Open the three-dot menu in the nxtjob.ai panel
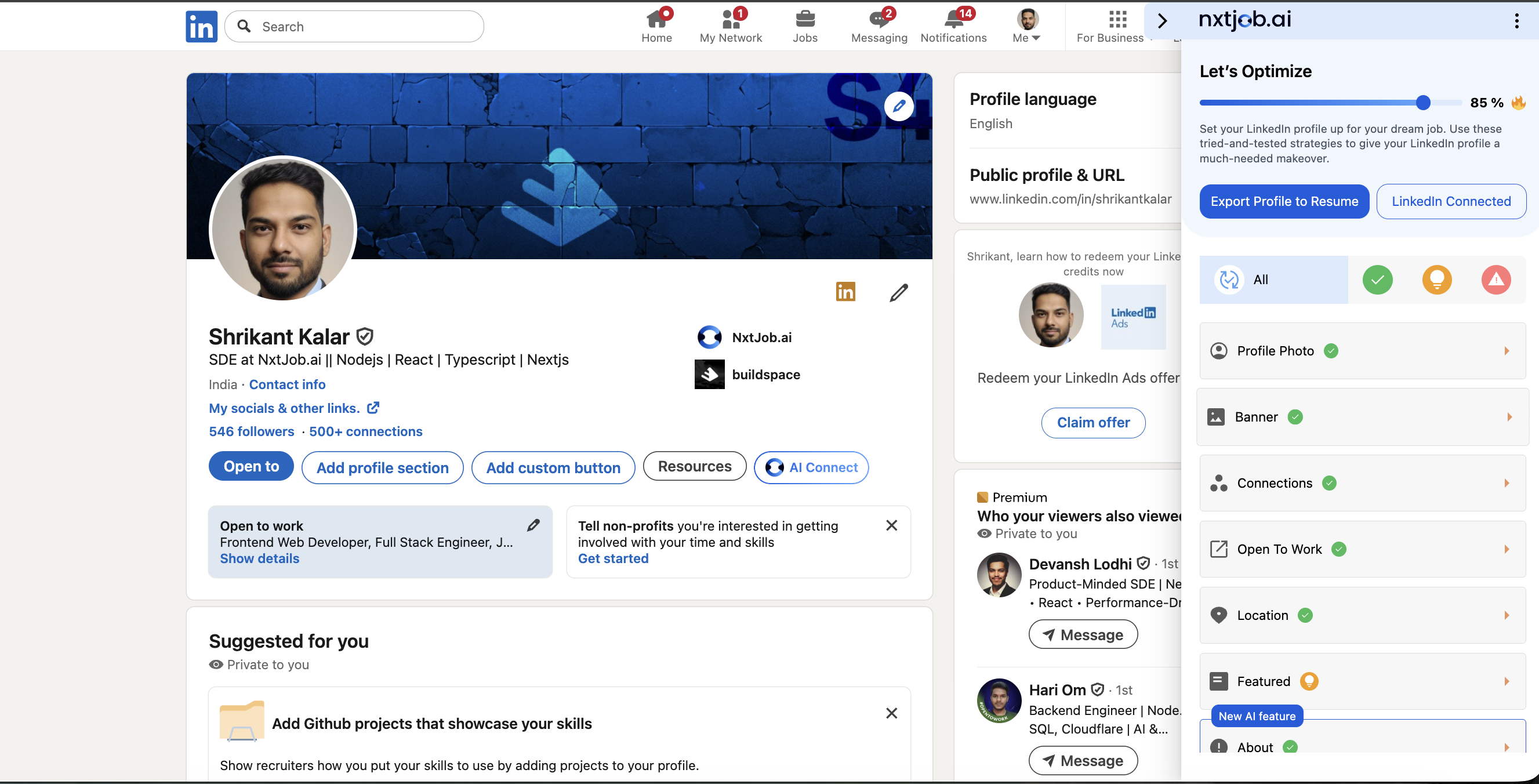The image size is (1539, 784). tap(1516, 20)
